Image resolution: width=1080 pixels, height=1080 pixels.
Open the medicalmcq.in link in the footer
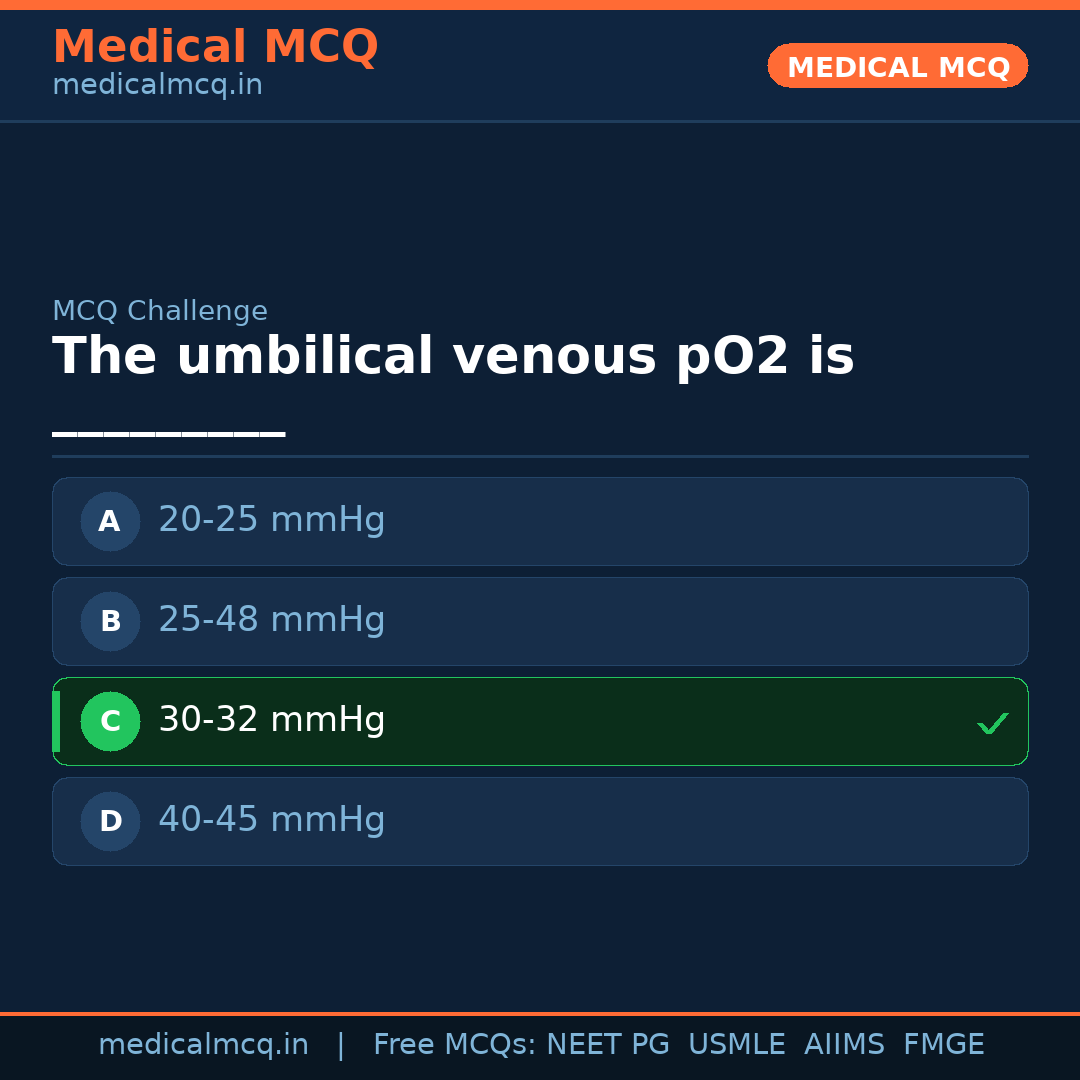point(203,1045)
